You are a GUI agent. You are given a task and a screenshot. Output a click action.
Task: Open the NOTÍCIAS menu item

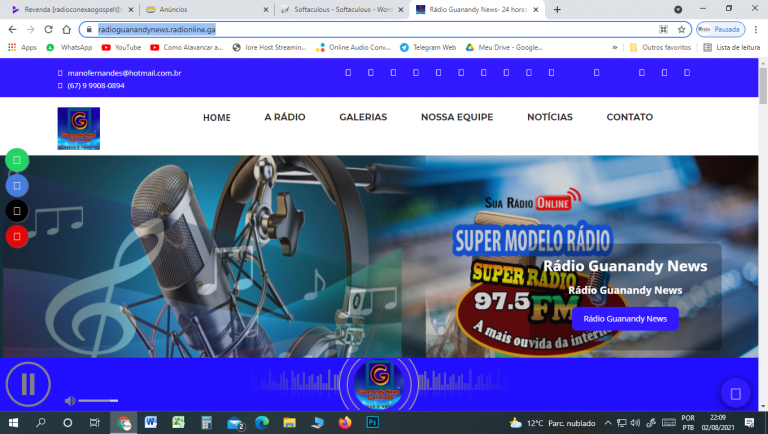click(x=550, y=117)
